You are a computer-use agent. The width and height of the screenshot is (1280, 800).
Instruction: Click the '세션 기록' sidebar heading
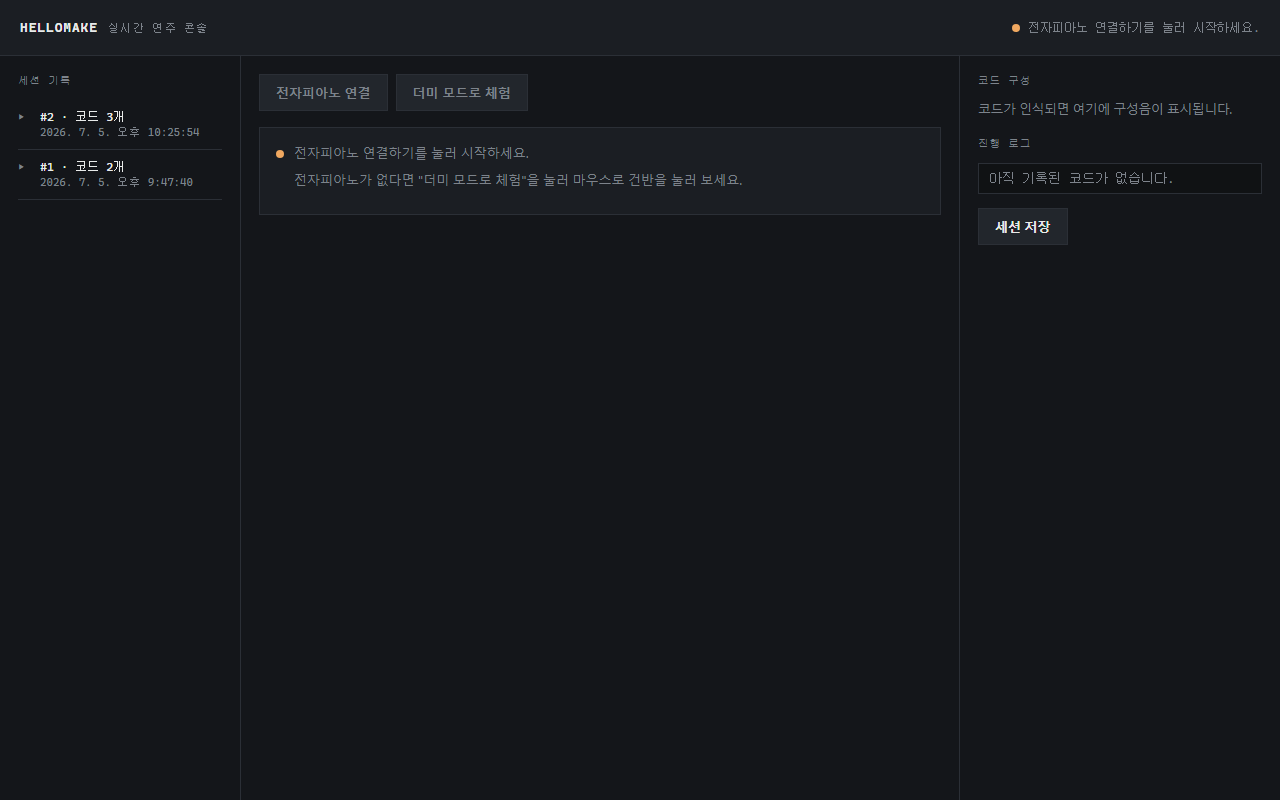45,80
